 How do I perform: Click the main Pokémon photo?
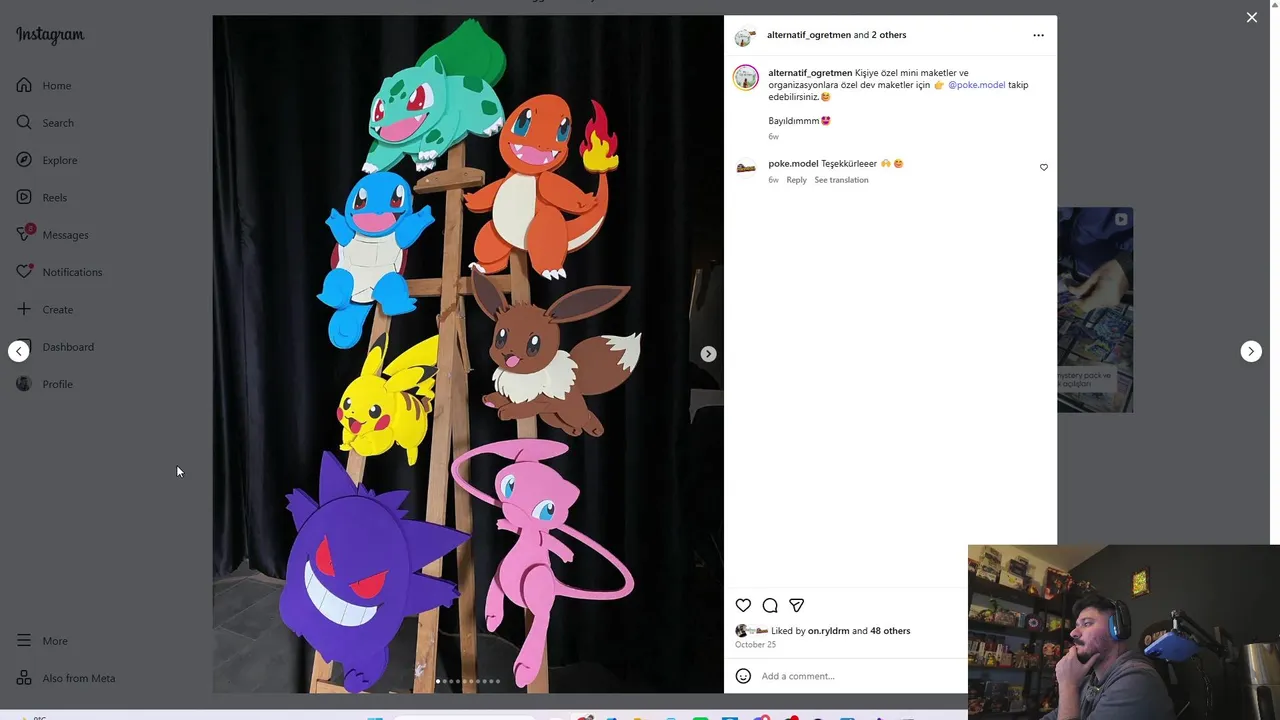(468, 354)
